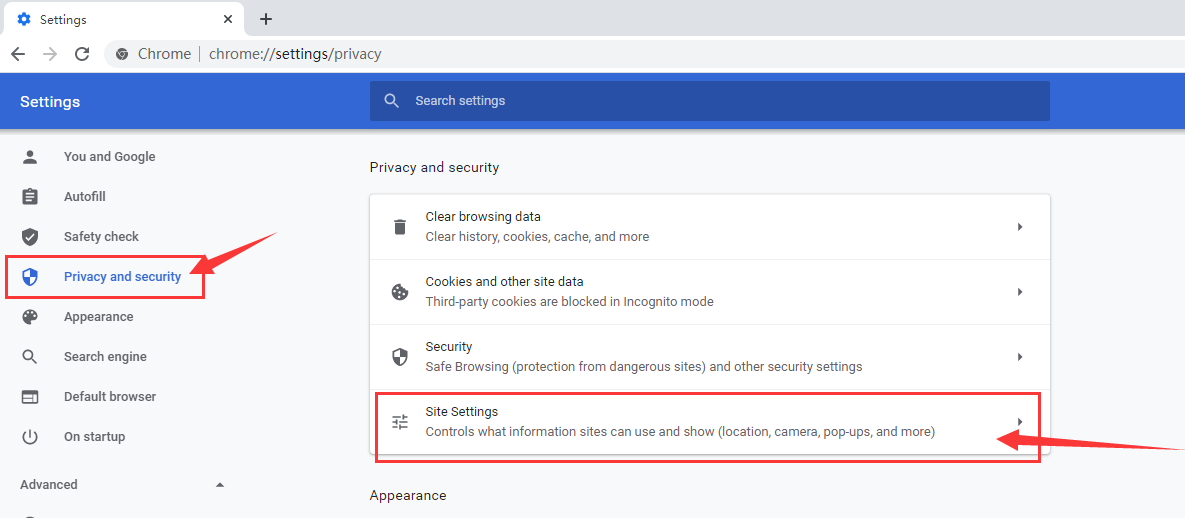Click the Settings tab gear icon

coord(24,19)
